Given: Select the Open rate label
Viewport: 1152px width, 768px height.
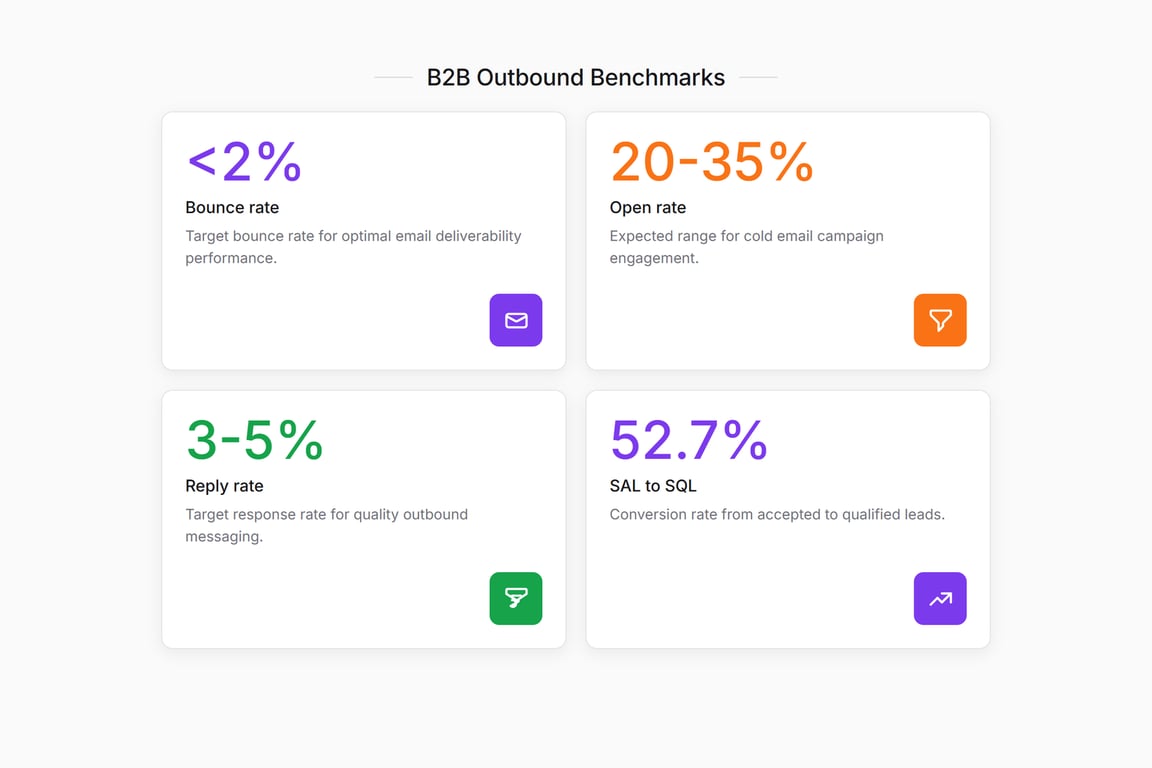Looking at the screenshot, I should click(647, 207).
